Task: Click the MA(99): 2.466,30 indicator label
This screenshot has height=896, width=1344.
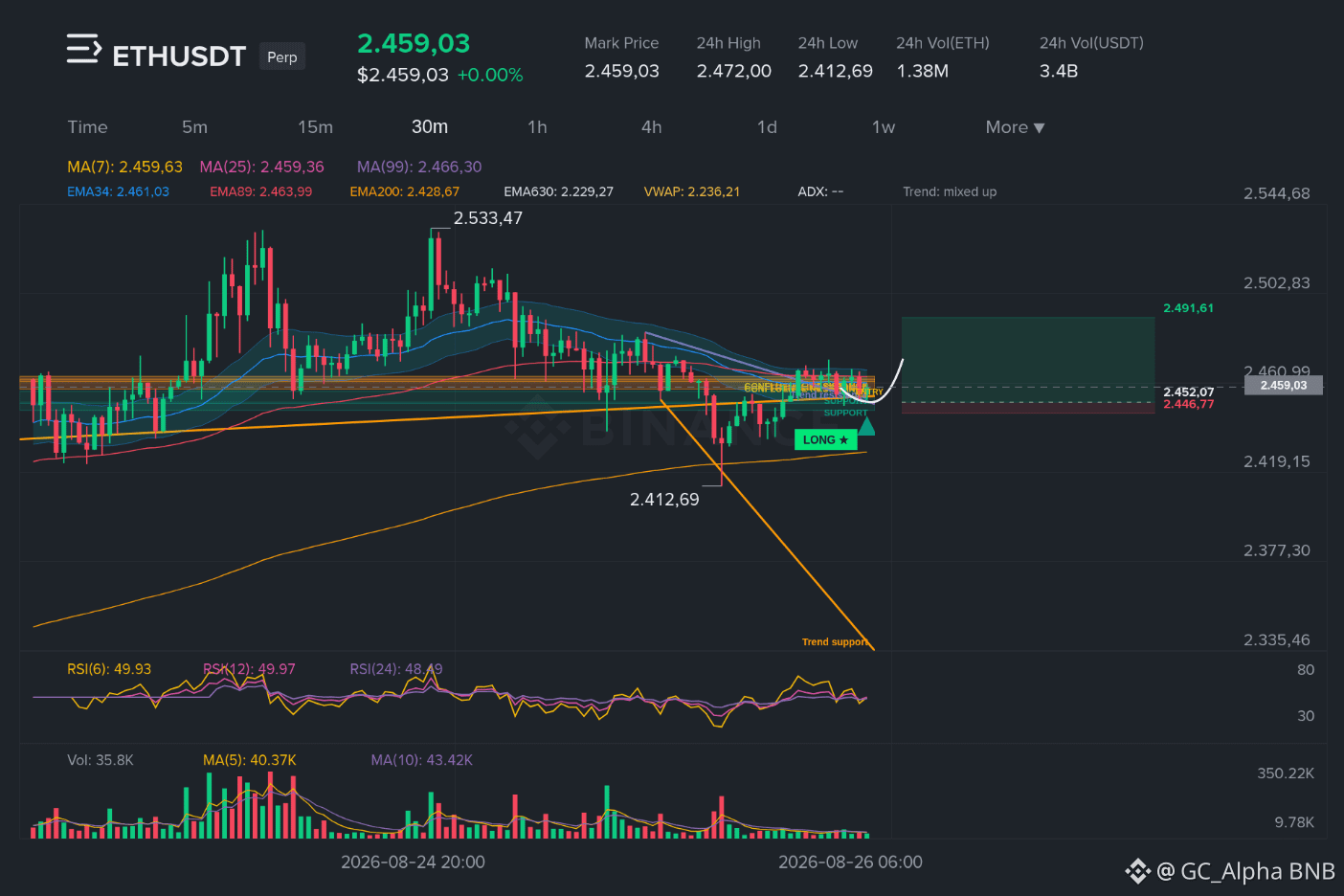Action: coord(419,167)
